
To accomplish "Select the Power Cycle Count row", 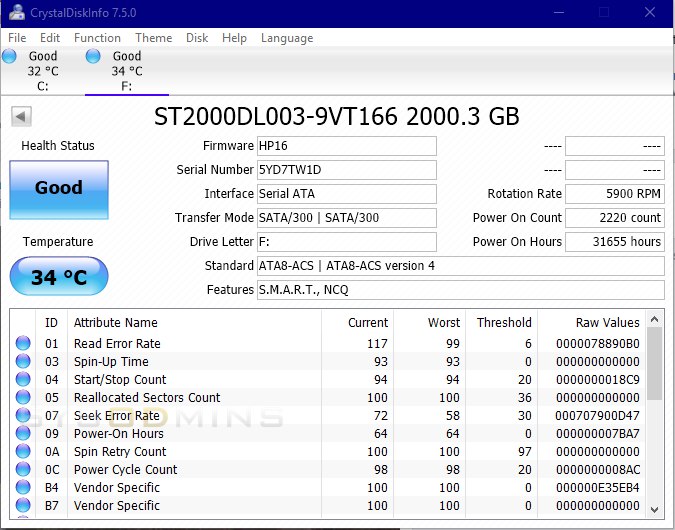I will (x=328, y=469).
